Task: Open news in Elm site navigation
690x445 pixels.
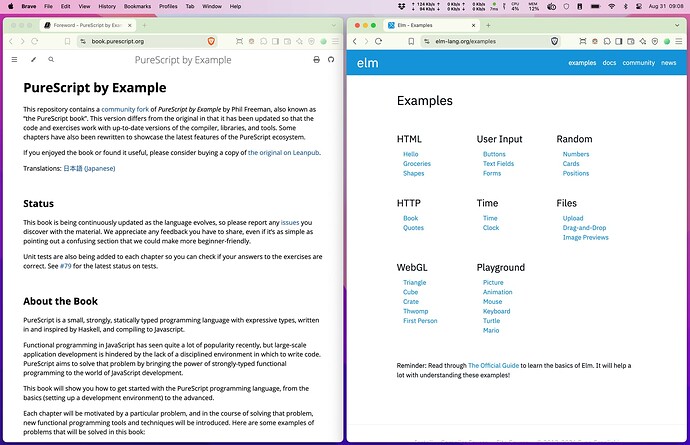Action: (x=668, y=63)
